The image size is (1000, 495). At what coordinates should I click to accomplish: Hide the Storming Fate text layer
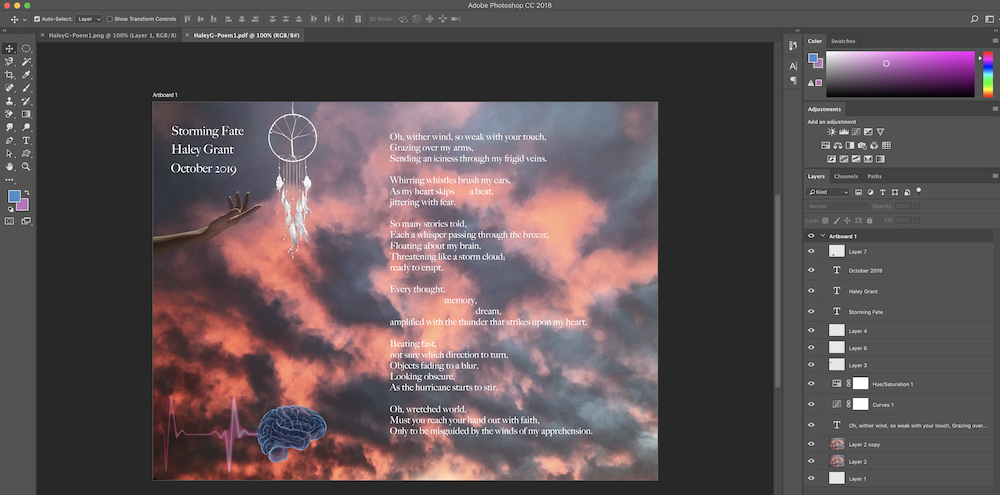point(811,312)
